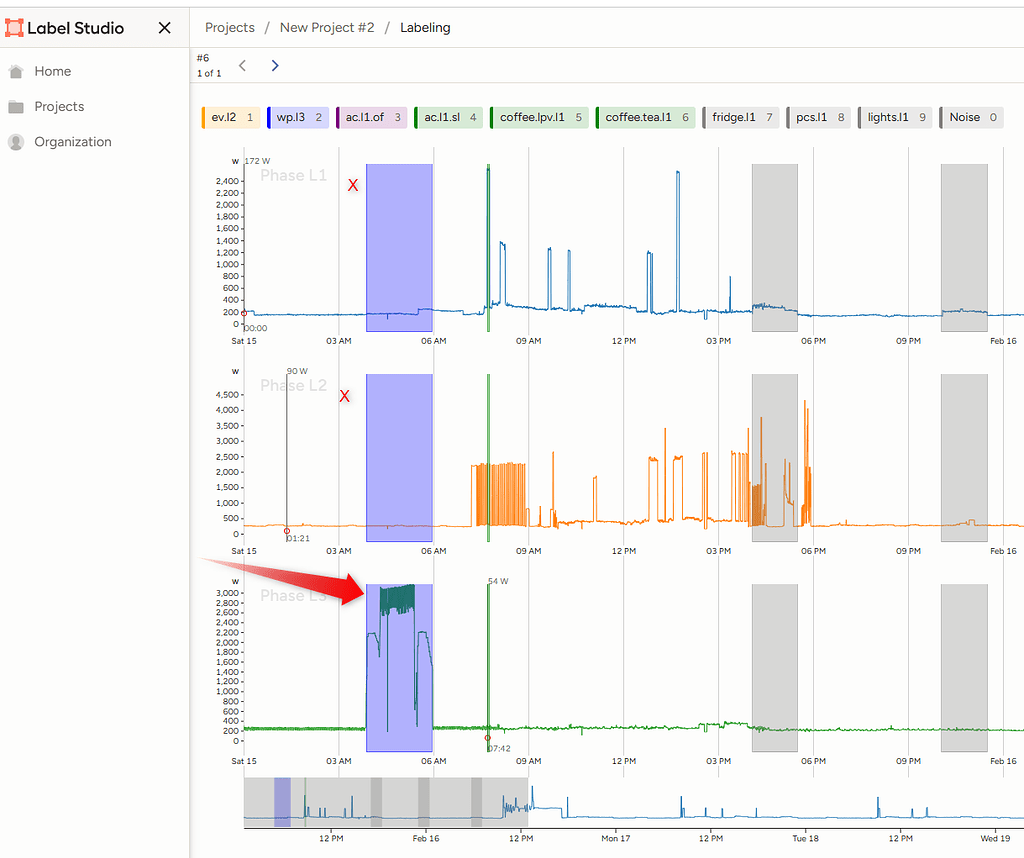Activate the coffee.tea.l1 label
This screenshot has height=858, width=1024.
(x=644, y=117)
